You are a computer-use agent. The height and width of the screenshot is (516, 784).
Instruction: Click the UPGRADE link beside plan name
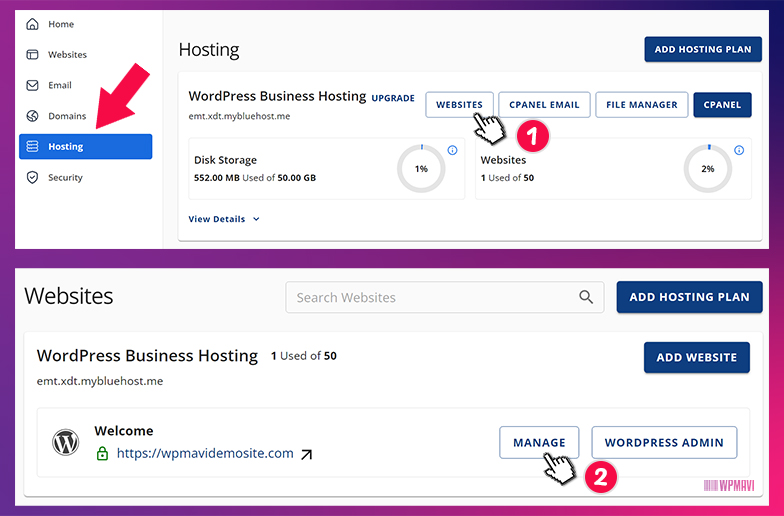(393, 99)
